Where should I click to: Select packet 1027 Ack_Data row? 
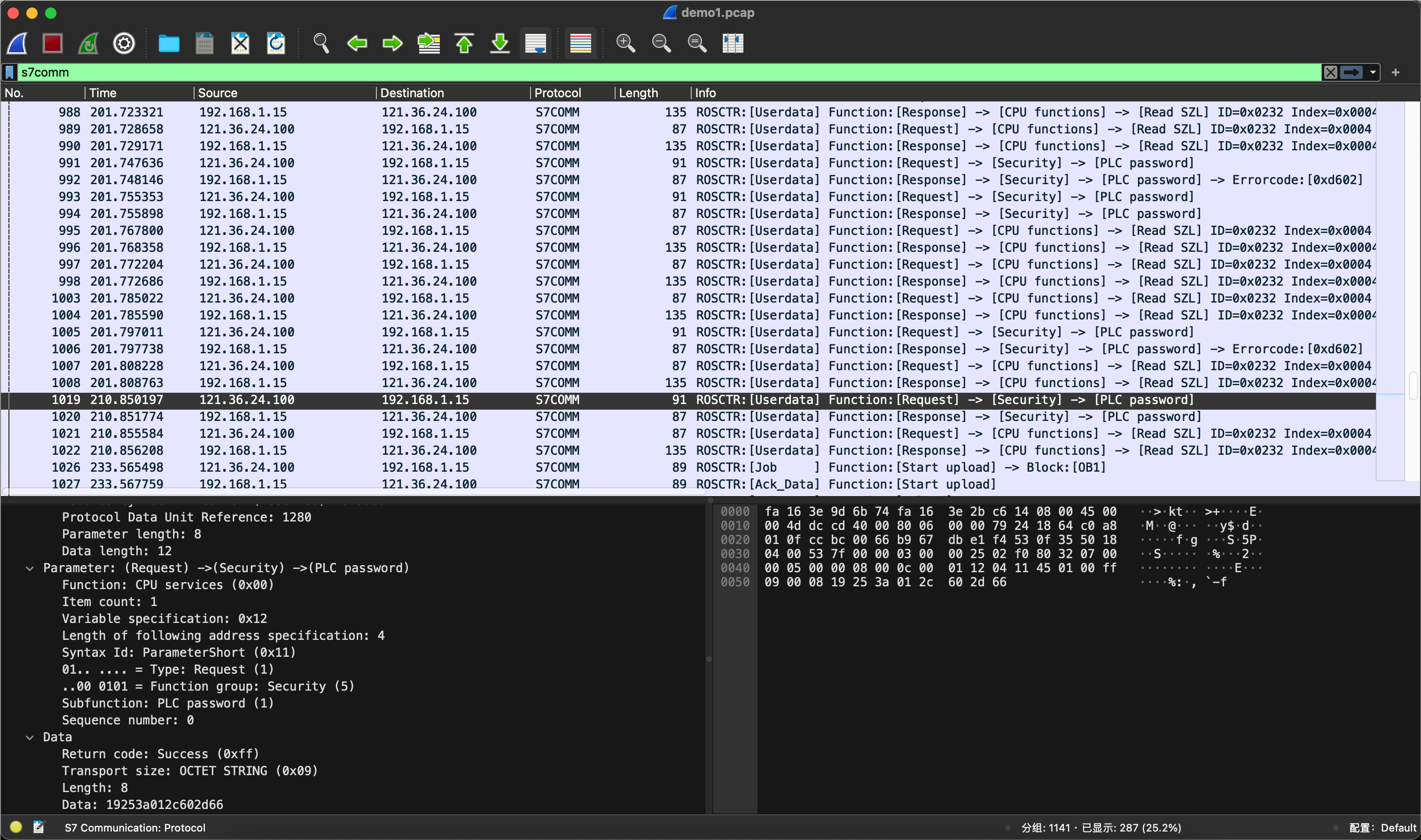688,484
